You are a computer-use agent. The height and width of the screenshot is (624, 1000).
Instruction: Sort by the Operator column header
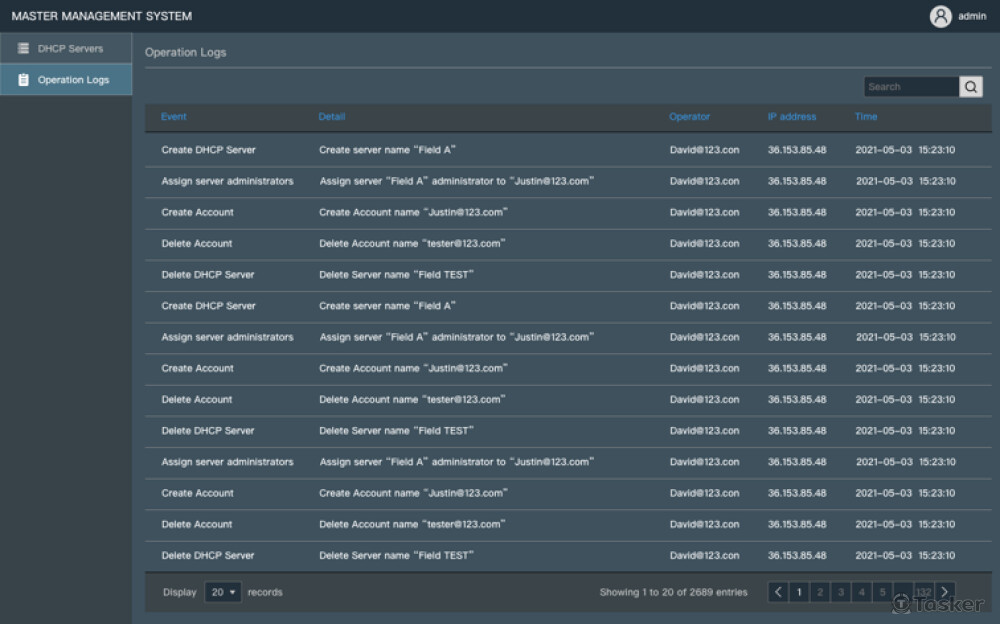[x=689, y=117]
